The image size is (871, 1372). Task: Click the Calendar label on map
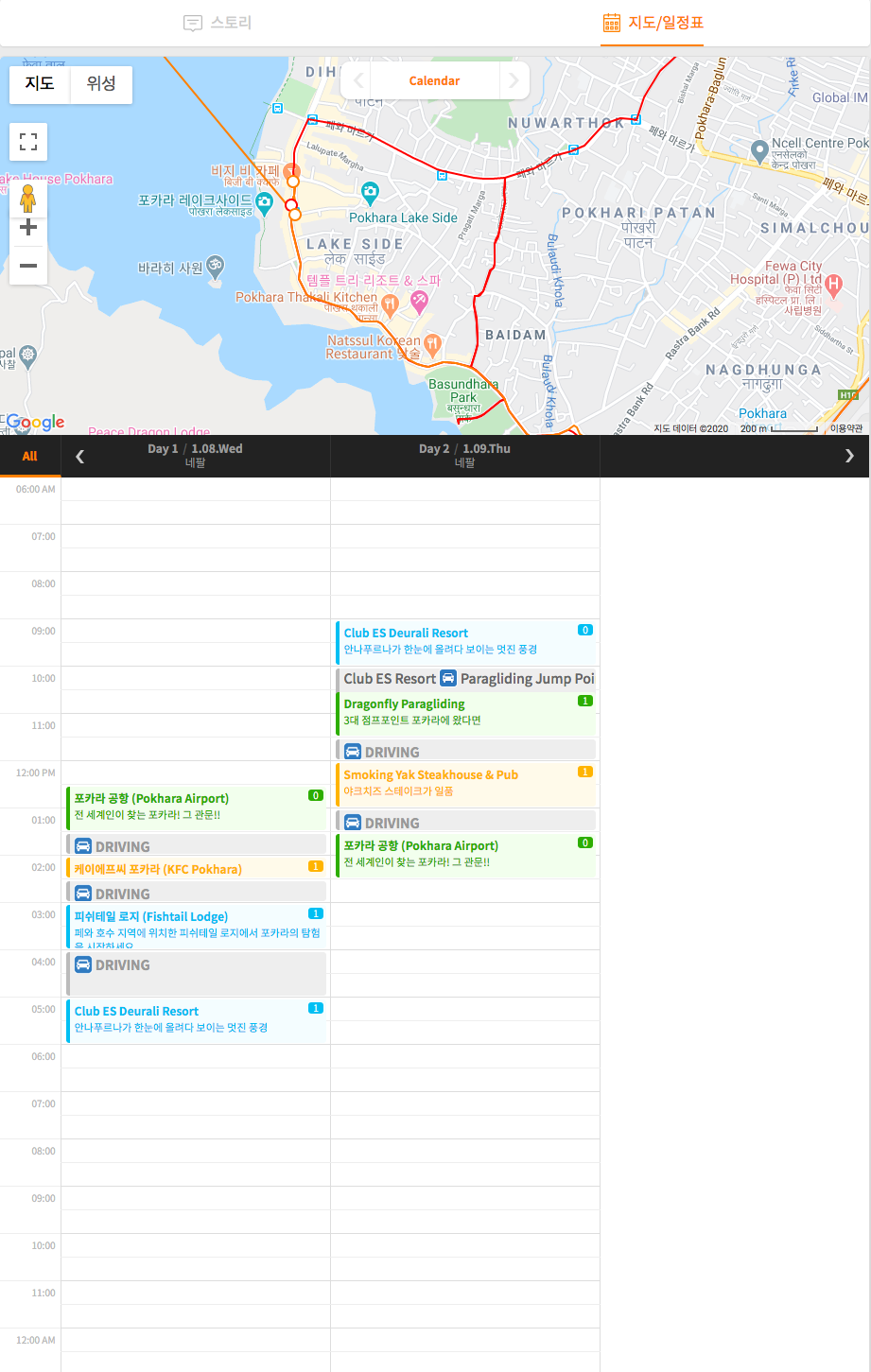[434, 81]
